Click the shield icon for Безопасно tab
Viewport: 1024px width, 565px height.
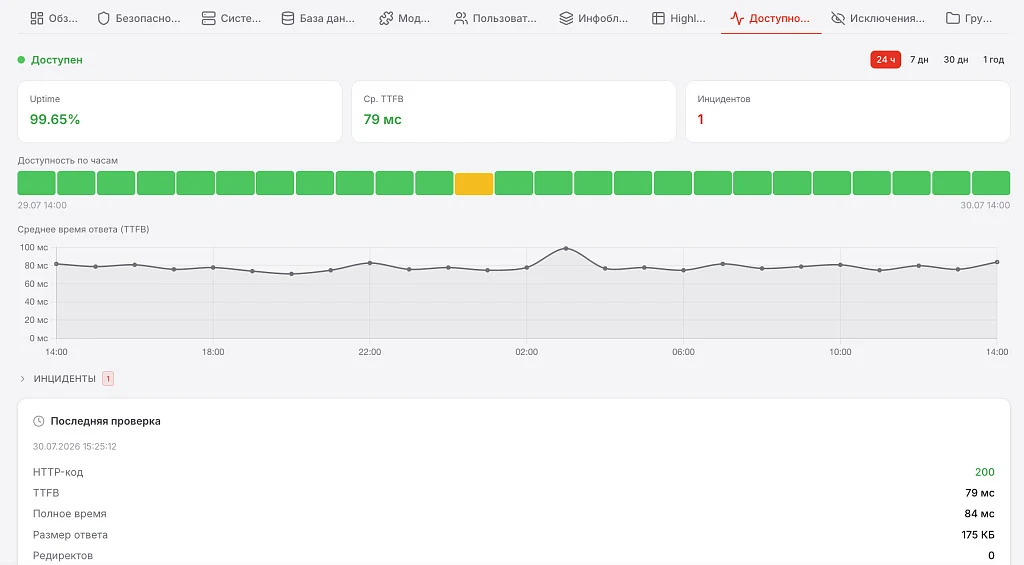coord(103,18)
